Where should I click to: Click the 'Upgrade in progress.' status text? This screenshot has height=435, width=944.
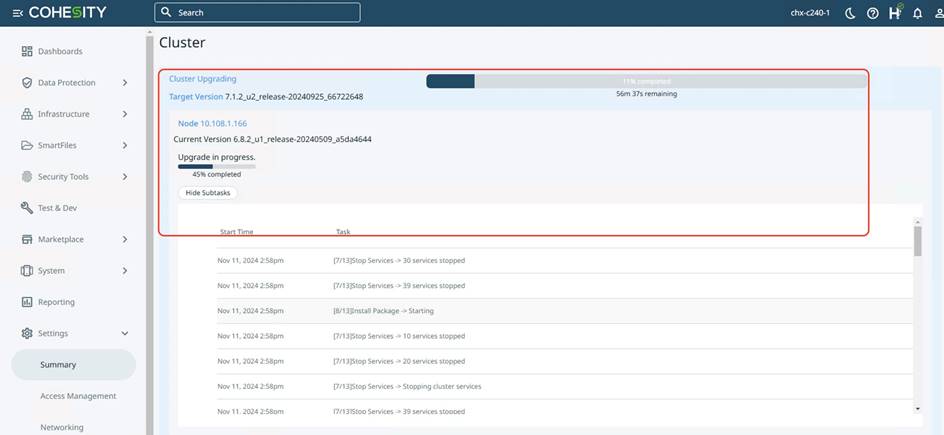coord(217,157)
